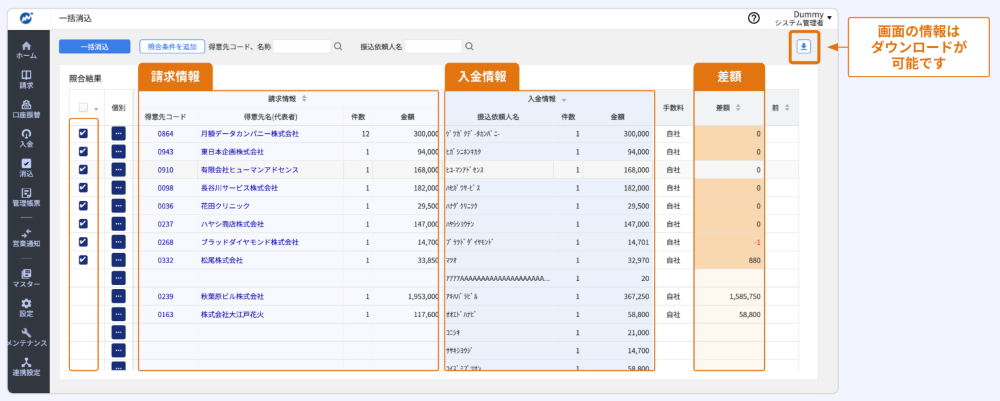Image resolution: width=1000 pixels, height=401 pixels.
Task: Click the search icon beside 振込依頼人名
Action: pyautogui.click(x=469, y=46)
